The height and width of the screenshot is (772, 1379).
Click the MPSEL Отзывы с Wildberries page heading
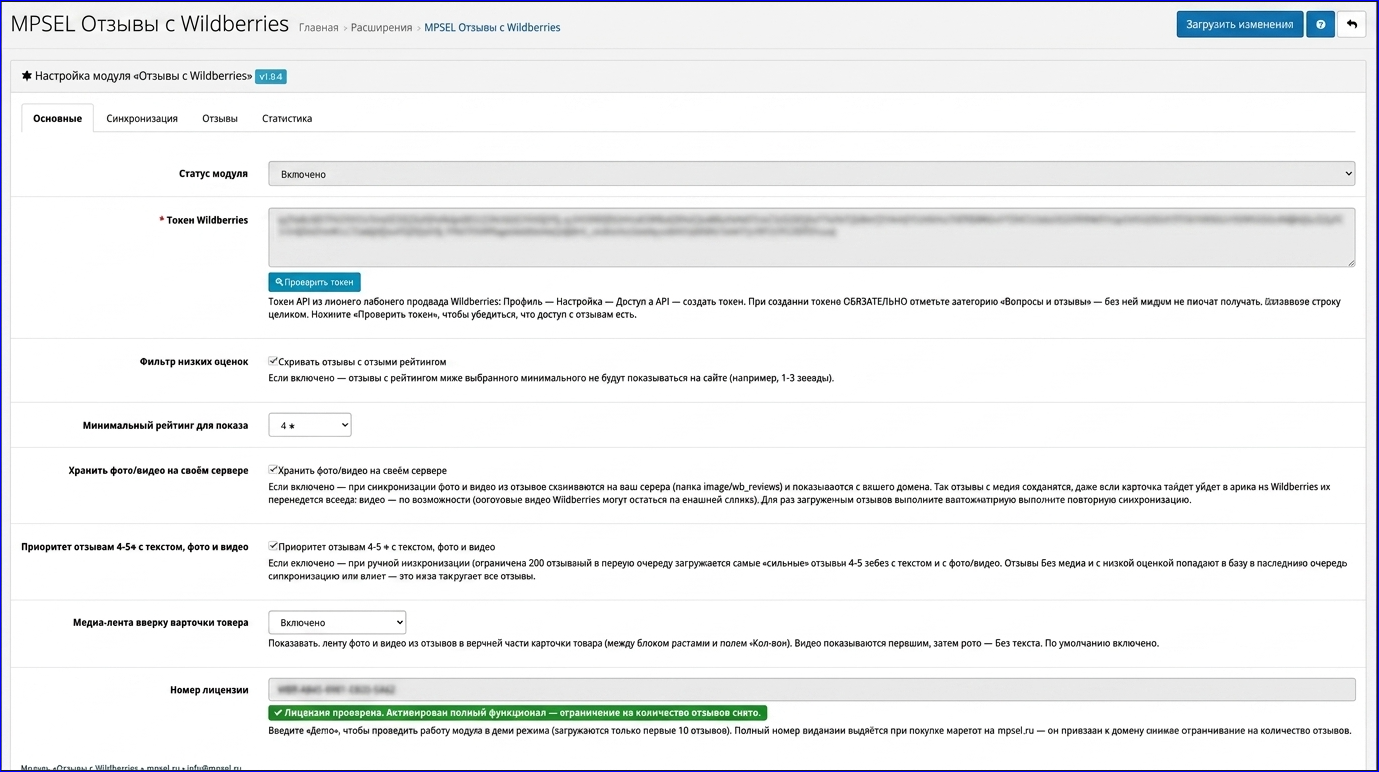pos(150,24)
